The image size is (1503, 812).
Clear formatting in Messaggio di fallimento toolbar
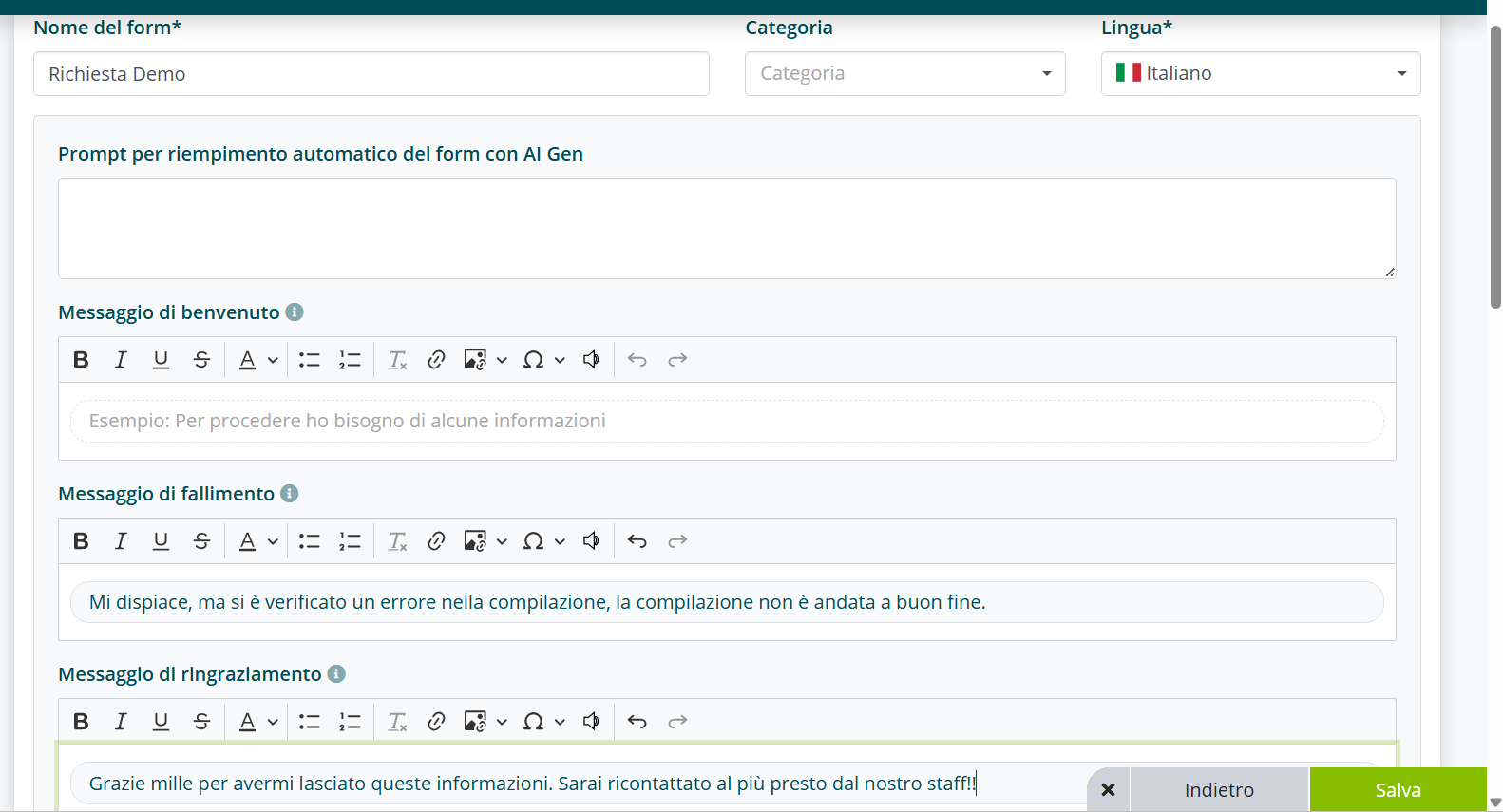pos(397,541)
